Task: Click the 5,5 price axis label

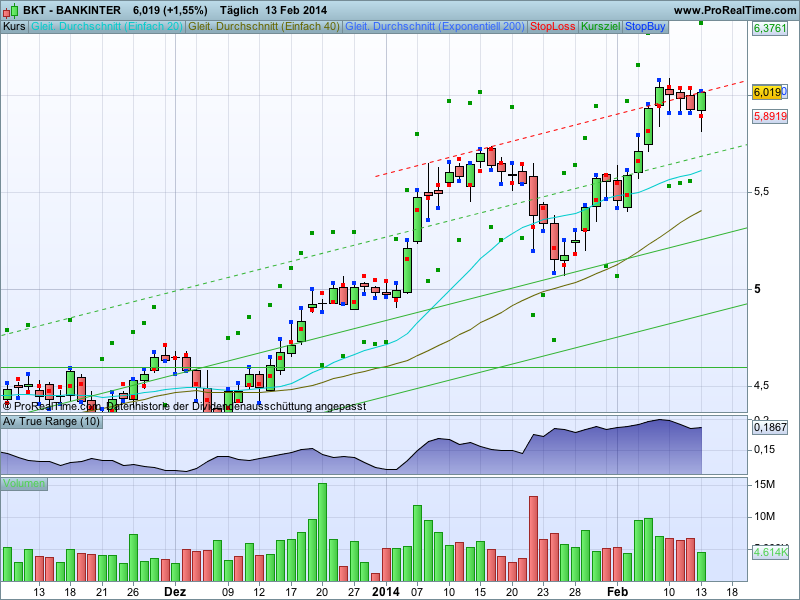Action: tap(761, 192)
